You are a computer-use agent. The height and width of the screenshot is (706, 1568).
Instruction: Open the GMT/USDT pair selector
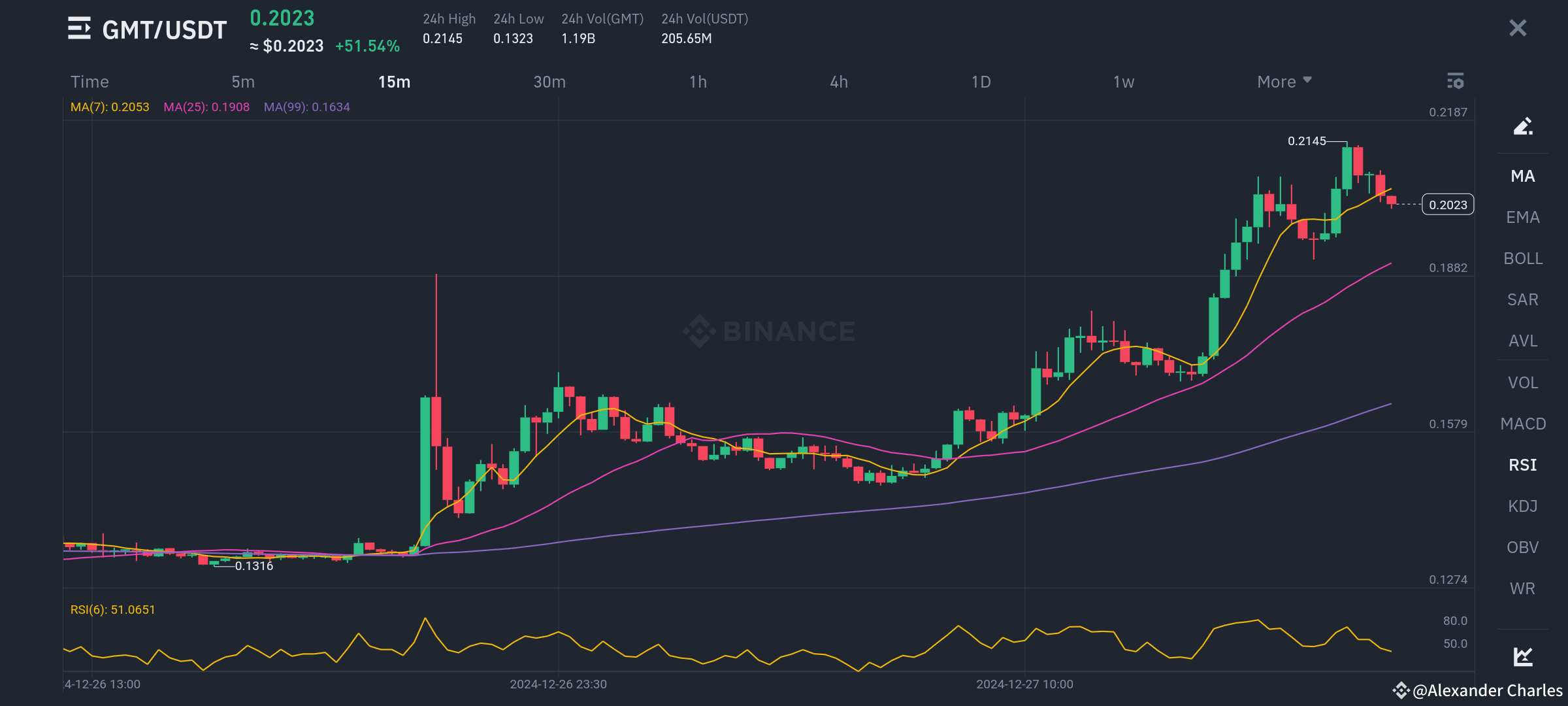coord(164,30)
